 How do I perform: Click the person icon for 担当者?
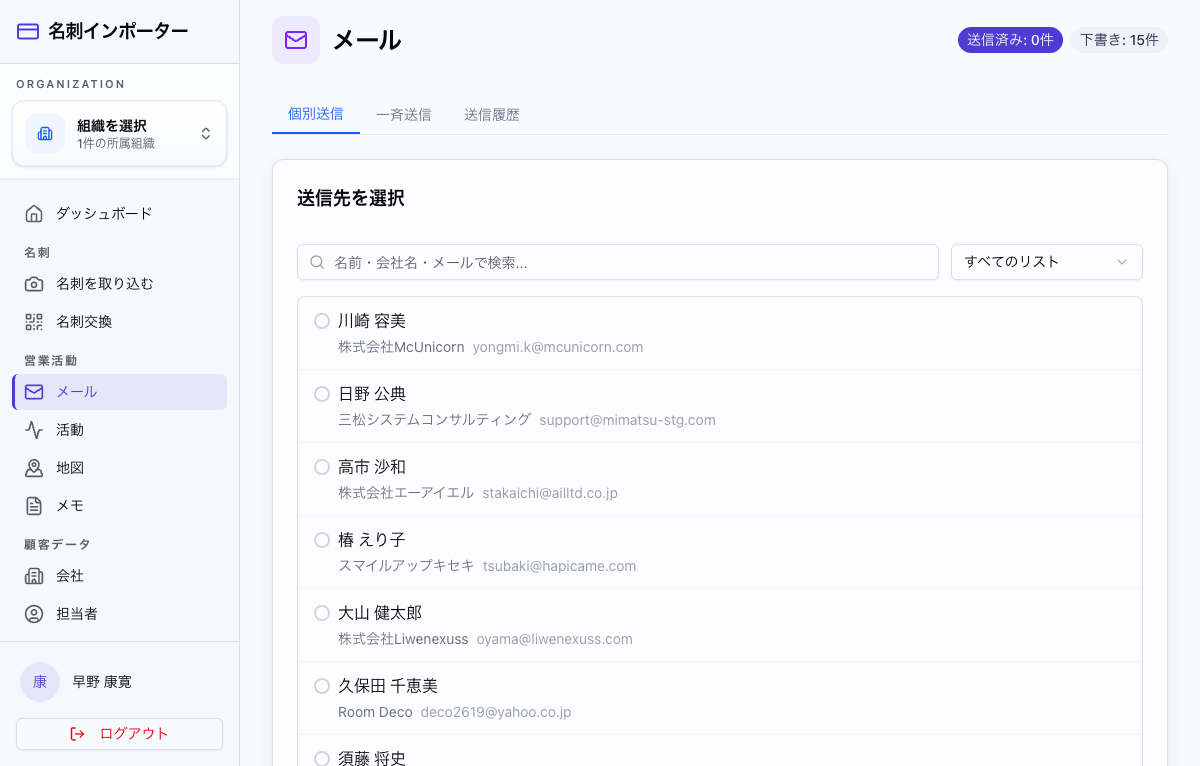pos(34,614)
